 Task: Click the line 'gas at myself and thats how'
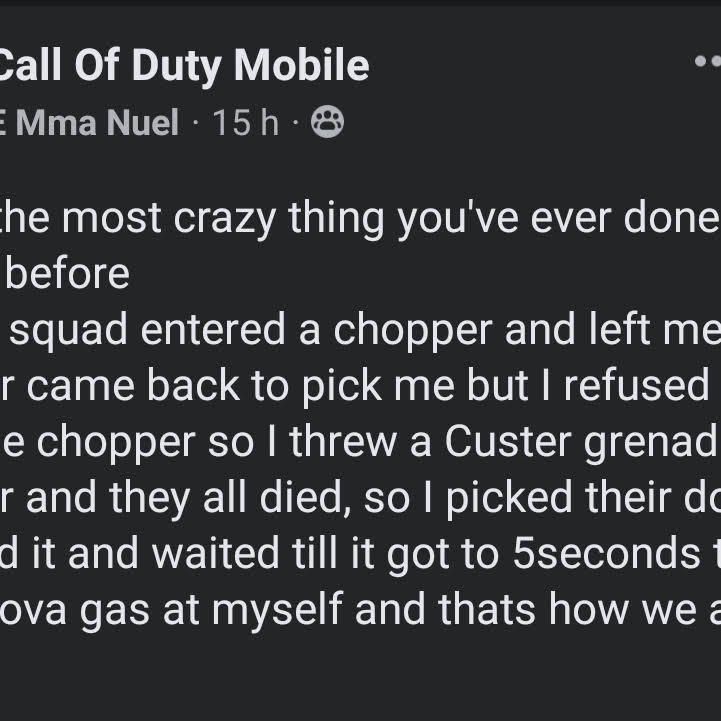click(360, 610)
